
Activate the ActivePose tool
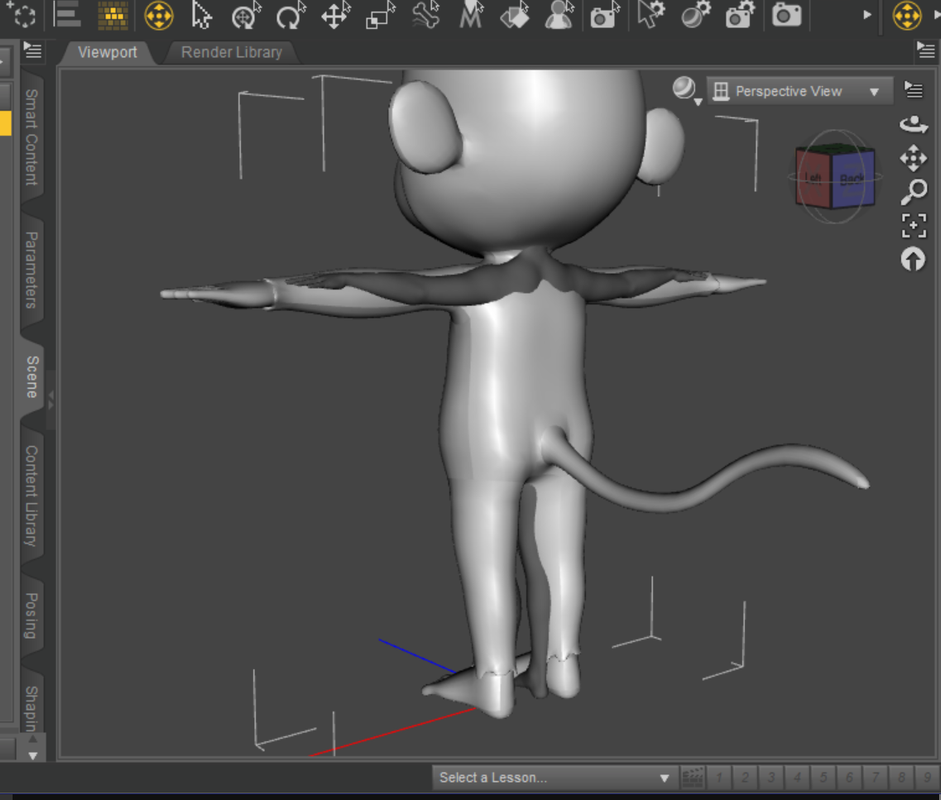click(246, 16)
